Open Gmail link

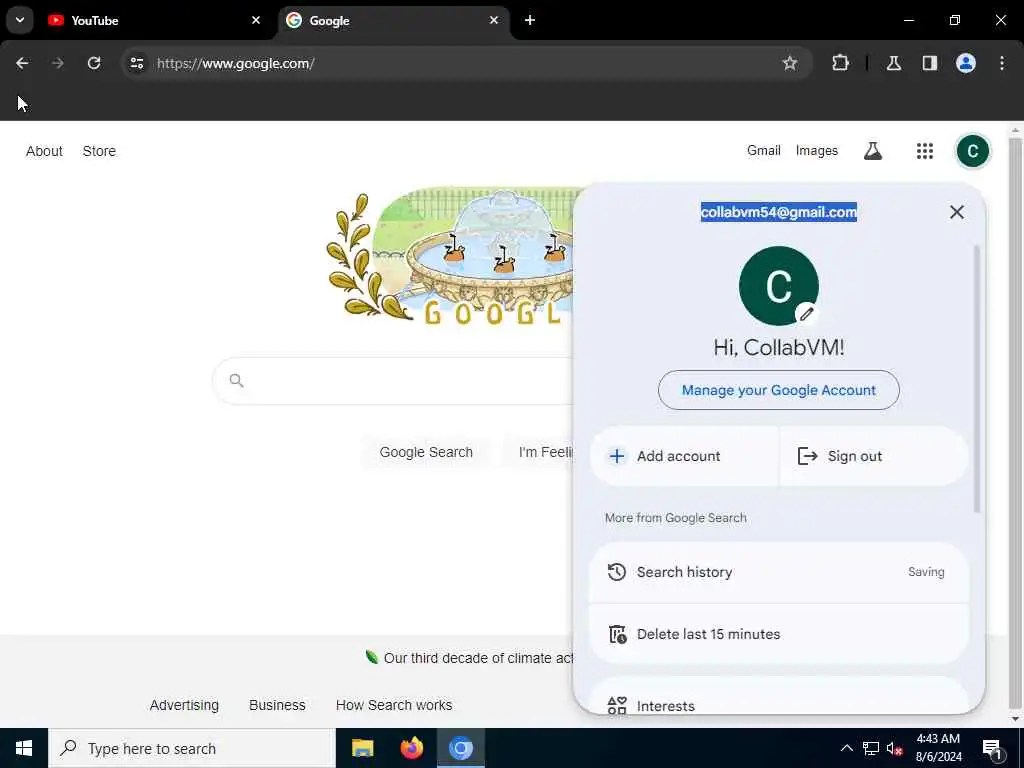tap(763, 151)
